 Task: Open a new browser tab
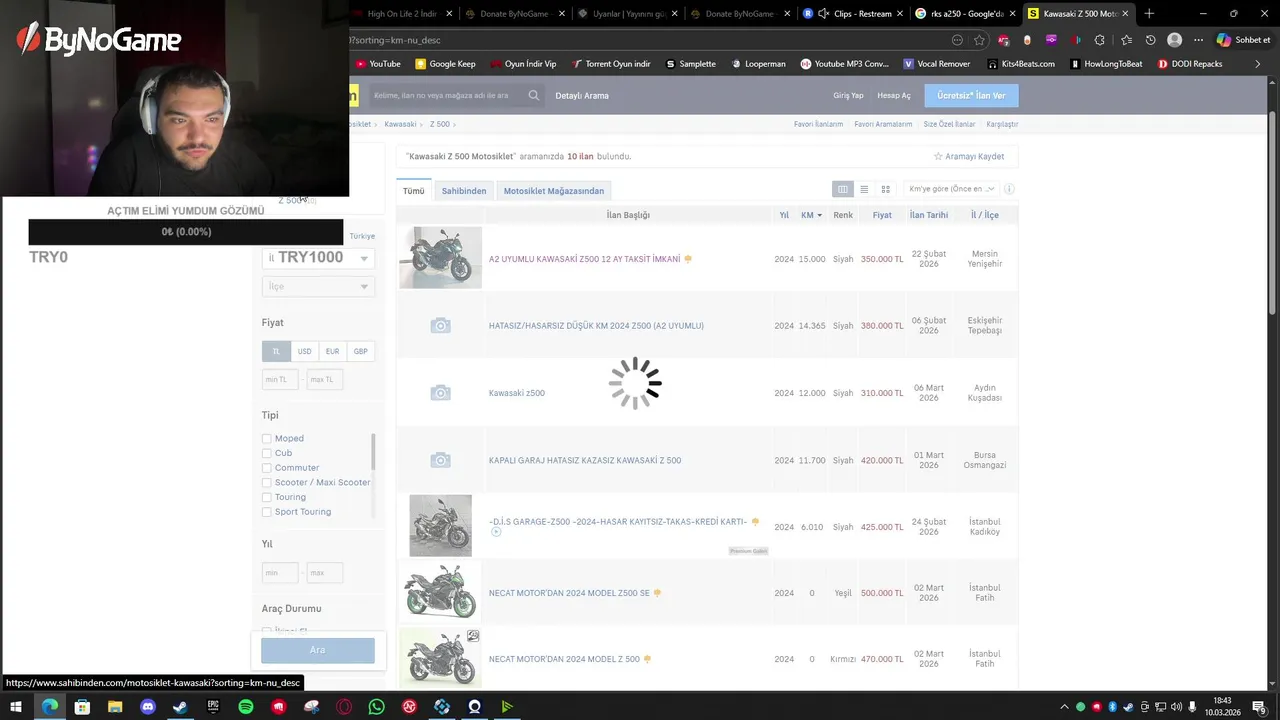tap(1149, 14)
